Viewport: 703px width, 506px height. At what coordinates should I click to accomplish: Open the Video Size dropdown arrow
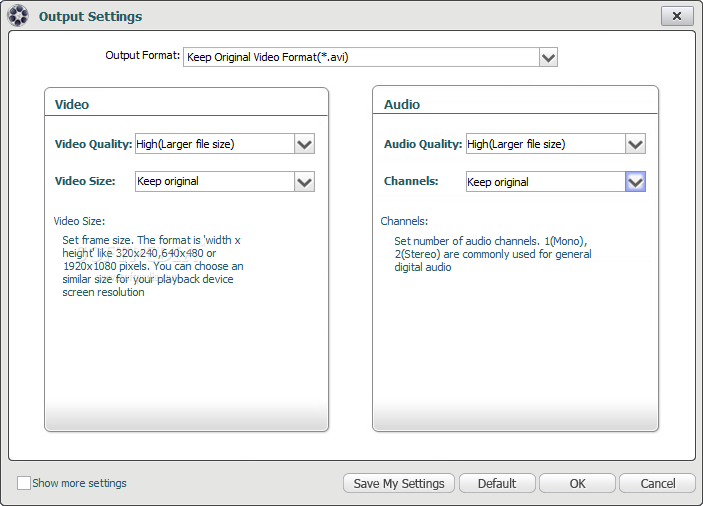point(304,182)
